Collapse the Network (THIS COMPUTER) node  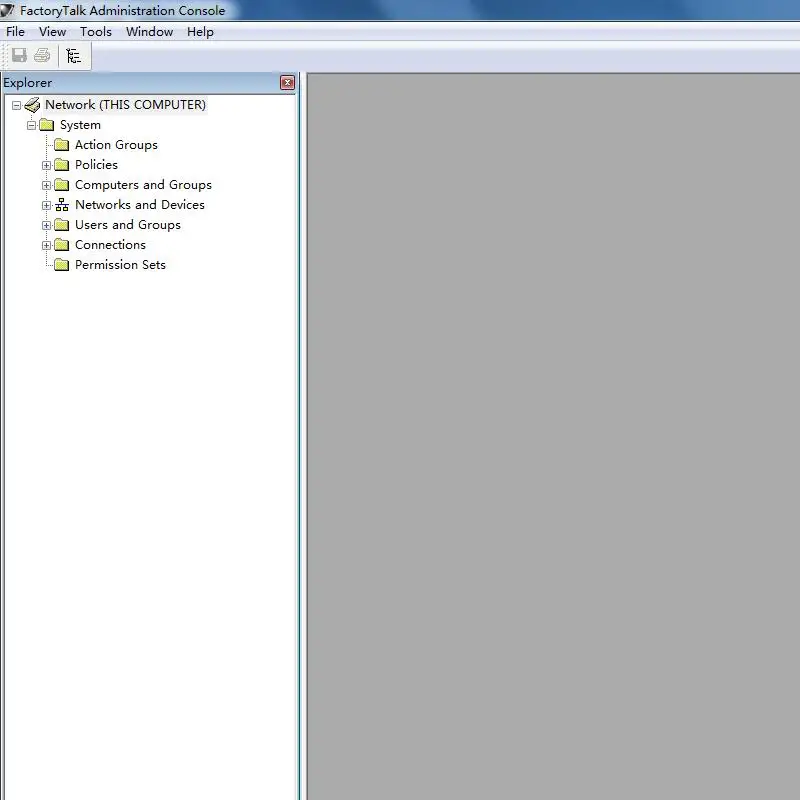(x=16, y=105)
